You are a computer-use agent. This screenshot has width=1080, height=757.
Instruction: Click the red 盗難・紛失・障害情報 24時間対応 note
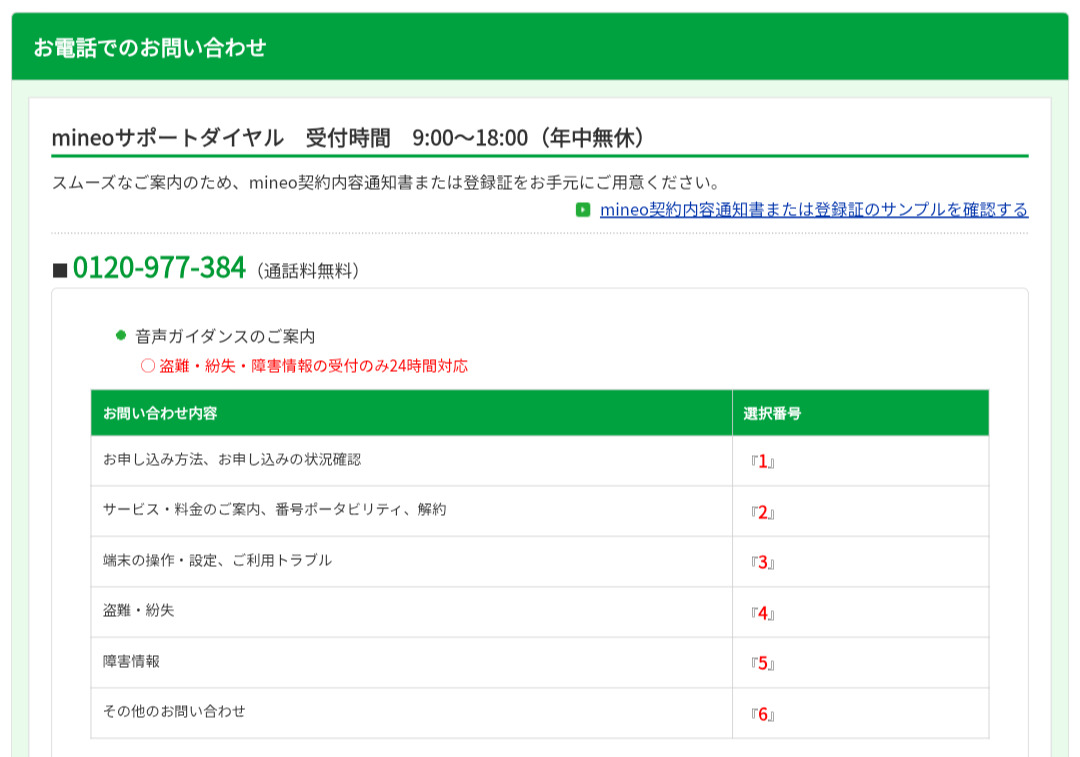[304, 366]
